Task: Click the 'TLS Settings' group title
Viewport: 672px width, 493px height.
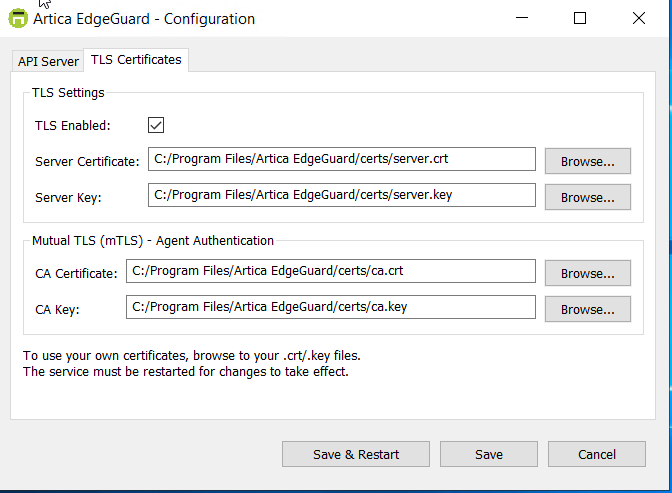Action: coord(68,93)
